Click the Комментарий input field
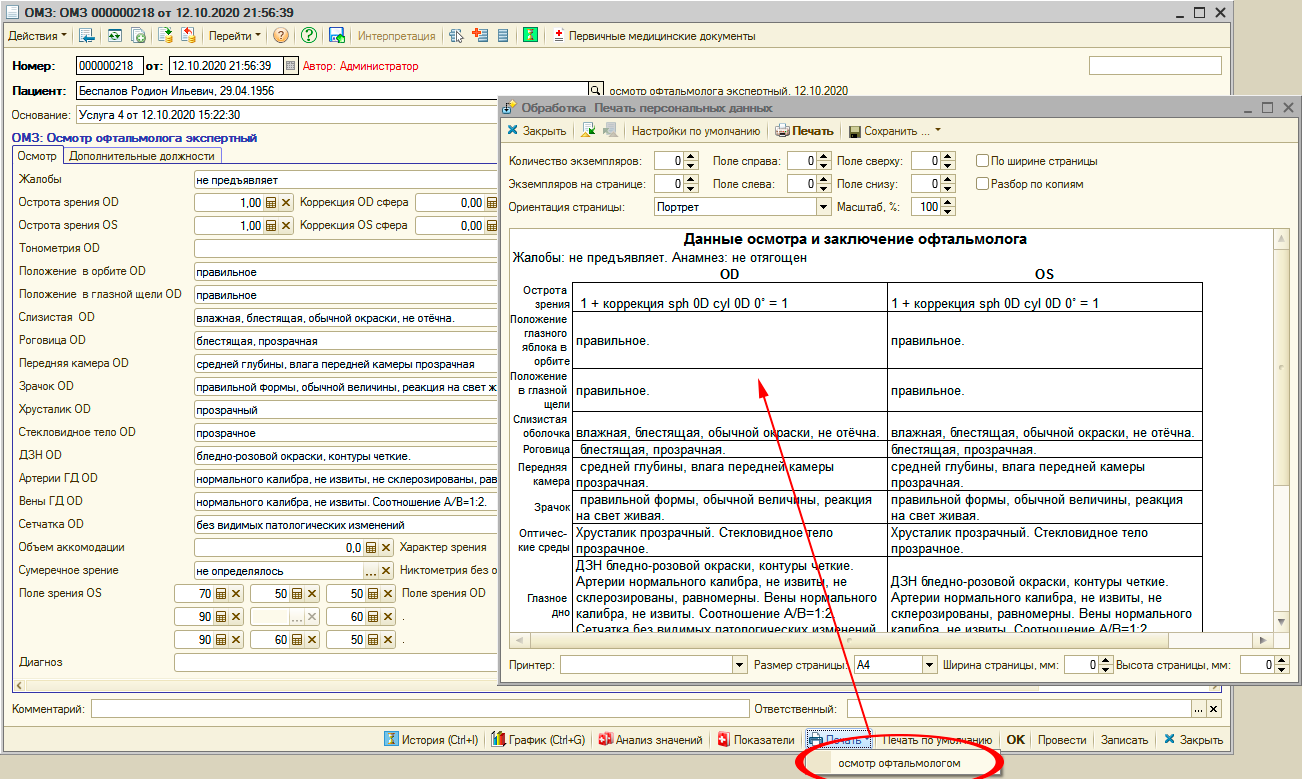This screenshot has width=1302, height=779. tap(420, 709)
